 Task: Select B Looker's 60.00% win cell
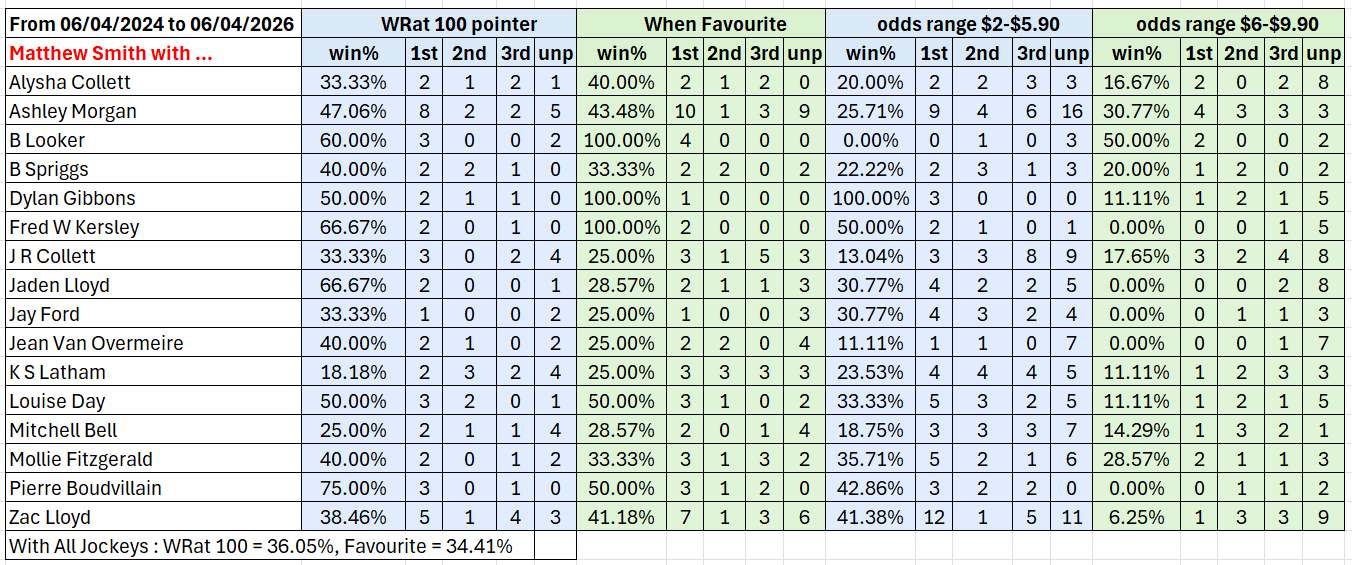[x=353, y=140]
